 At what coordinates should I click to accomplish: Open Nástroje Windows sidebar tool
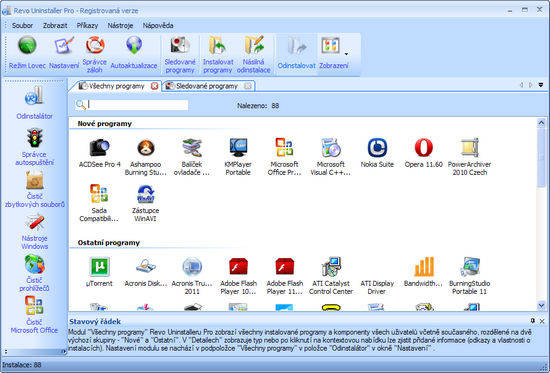[34, 231]
